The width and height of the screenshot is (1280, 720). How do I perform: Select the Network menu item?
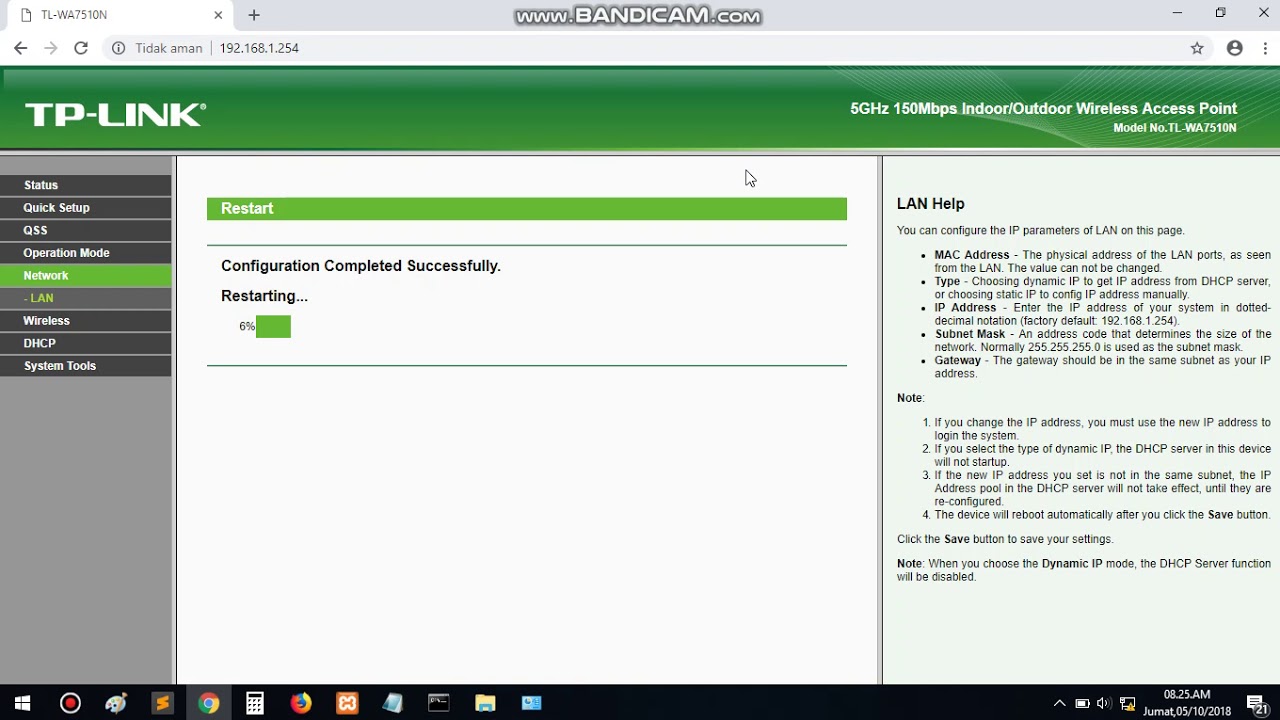(x=86, y=275)
